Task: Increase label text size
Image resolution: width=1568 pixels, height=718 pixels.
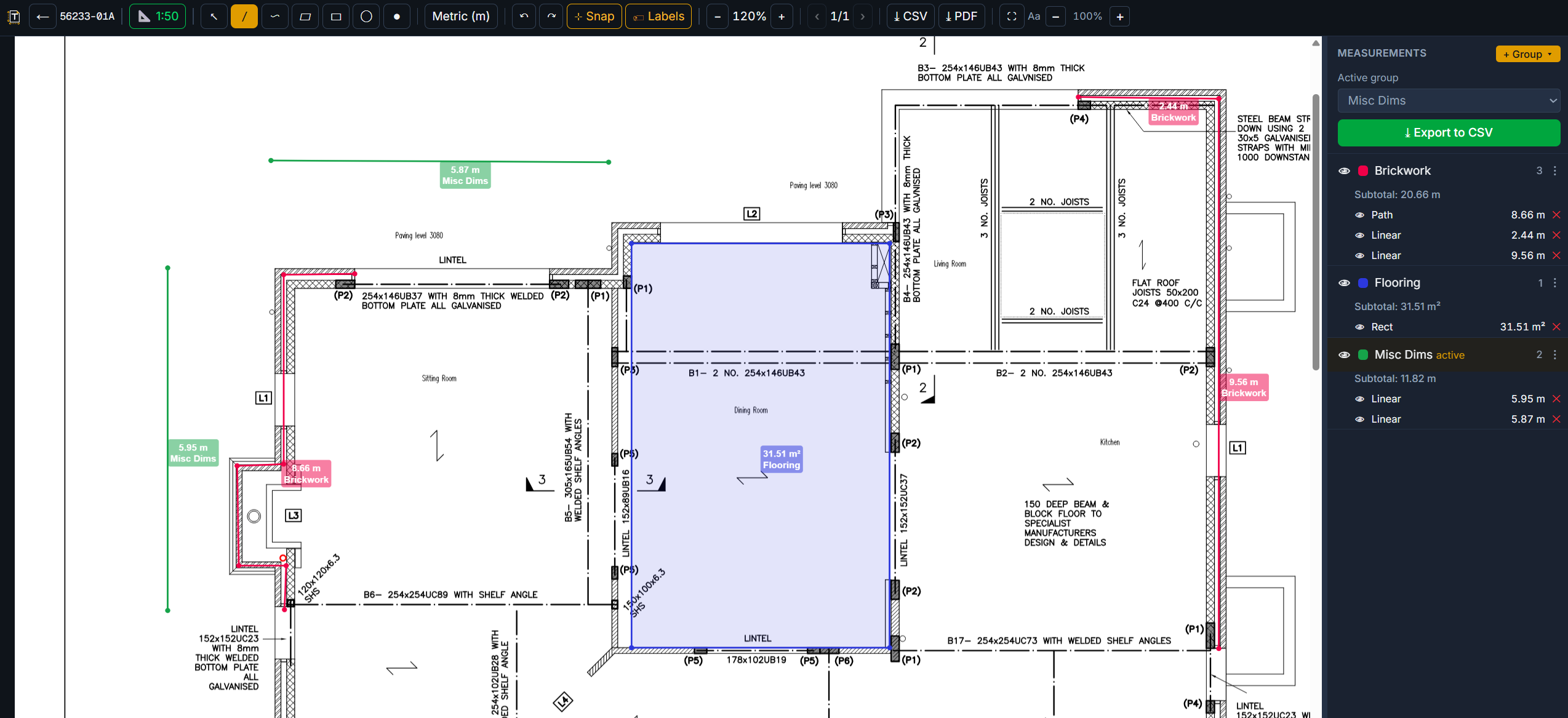Action: (x=1120, y=17)
